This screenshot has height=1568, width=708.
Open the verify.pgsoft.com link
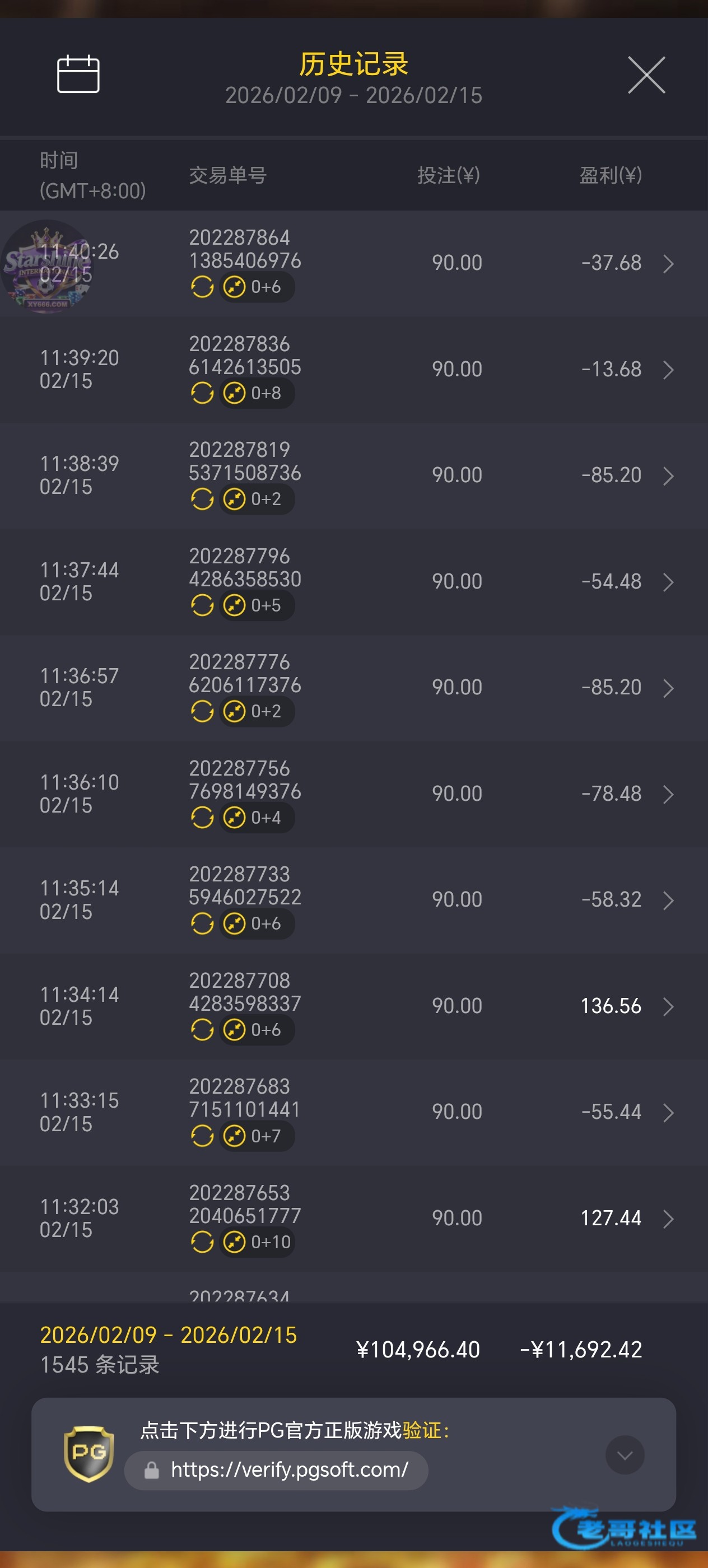[x=289, y=1470]
